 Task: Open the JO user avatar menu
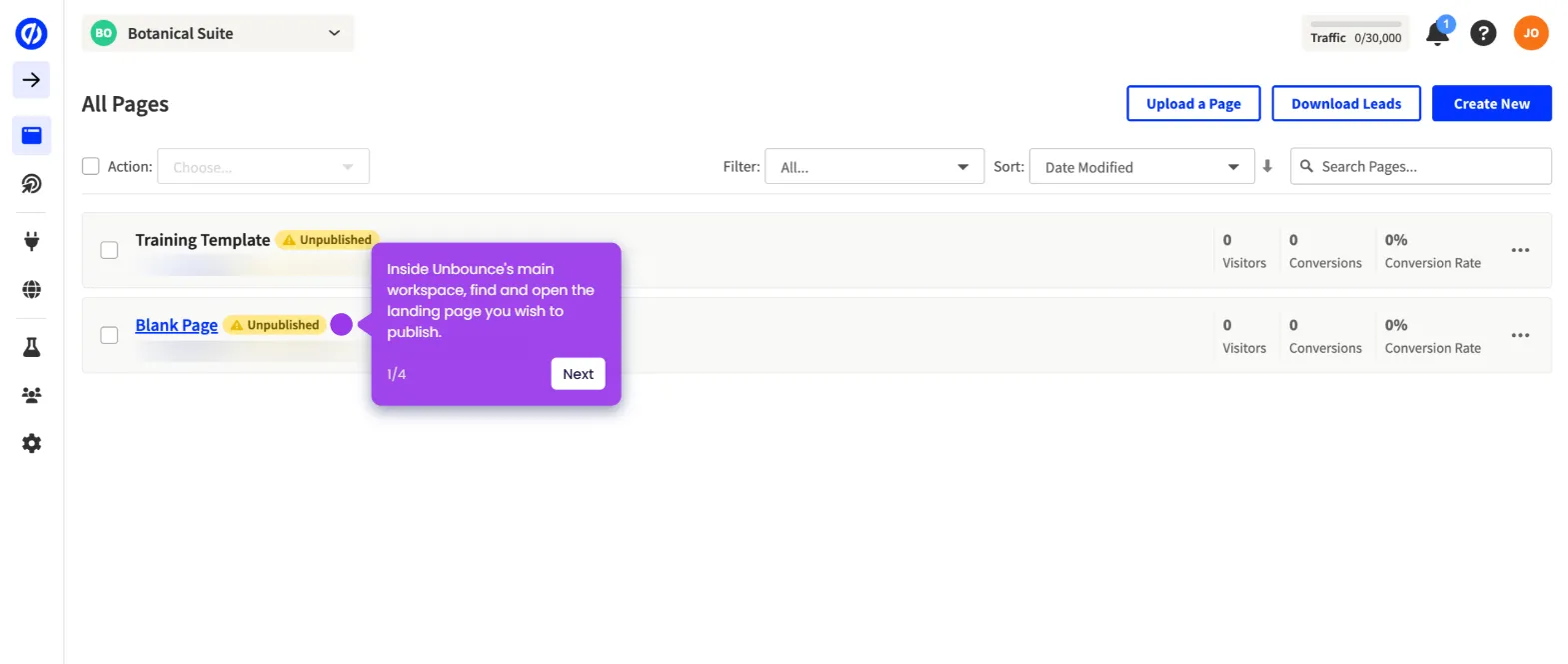point(1531,33)
